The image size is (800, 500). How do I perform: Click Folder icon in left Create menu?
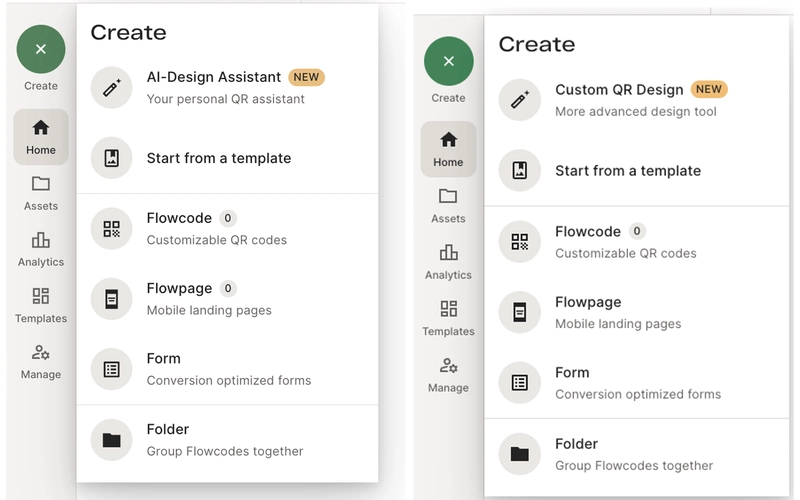(x=112, y=440)
